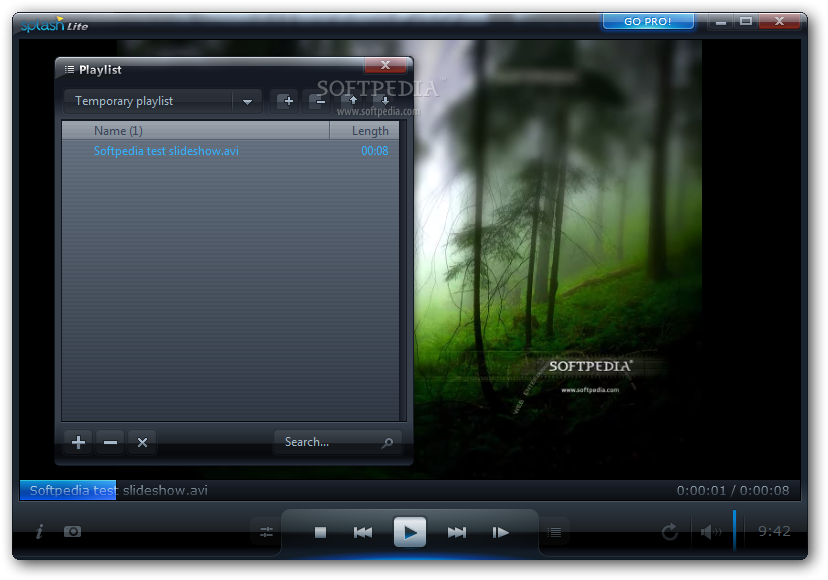Click the 0:00:01 / 0:00:08 time display
The height and width of the screenshot is (580, 828).
click(733, 491)
